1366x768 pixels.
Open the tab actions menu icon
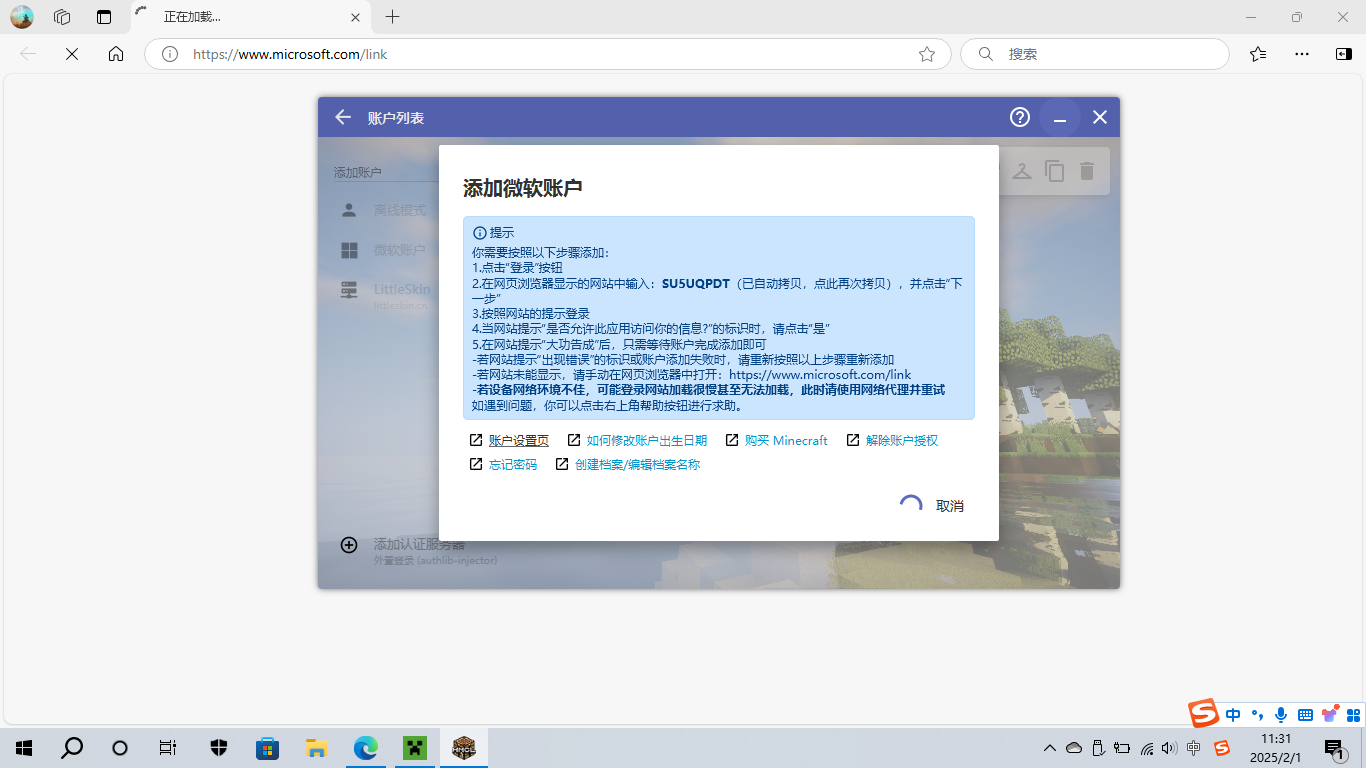104,17
